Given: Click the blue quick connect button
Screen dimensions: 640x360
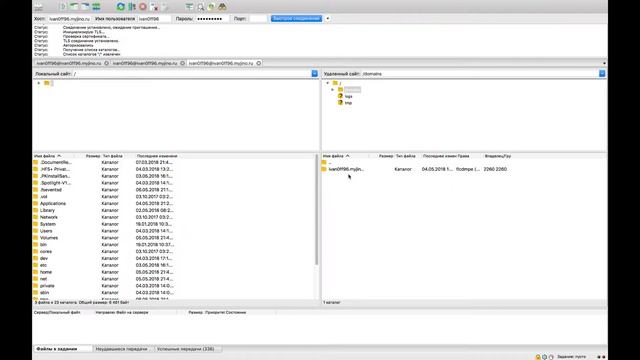Looking at the screenshot, I should (297, 19).
